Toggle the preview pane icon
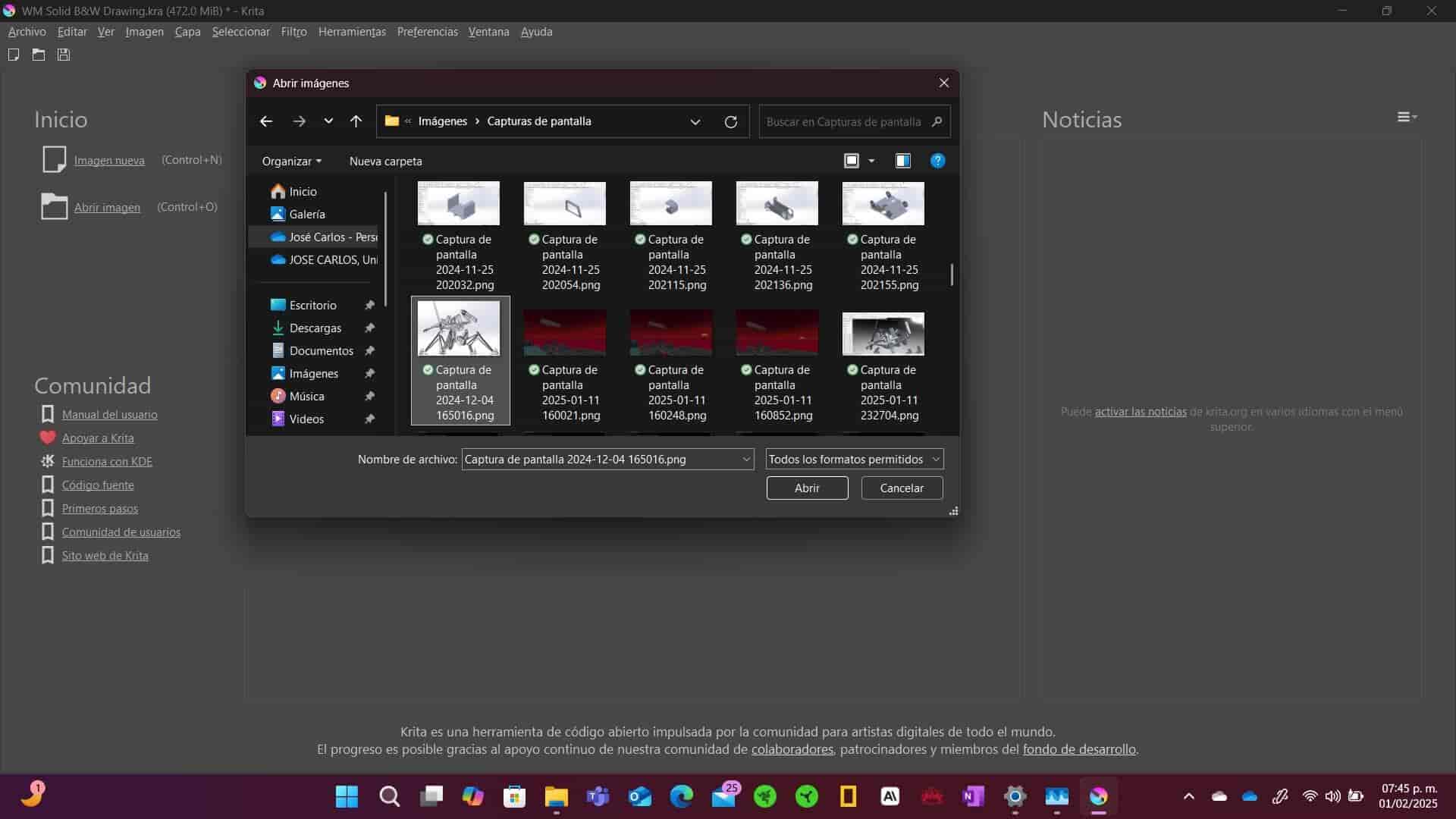 (x=903, y=161)
